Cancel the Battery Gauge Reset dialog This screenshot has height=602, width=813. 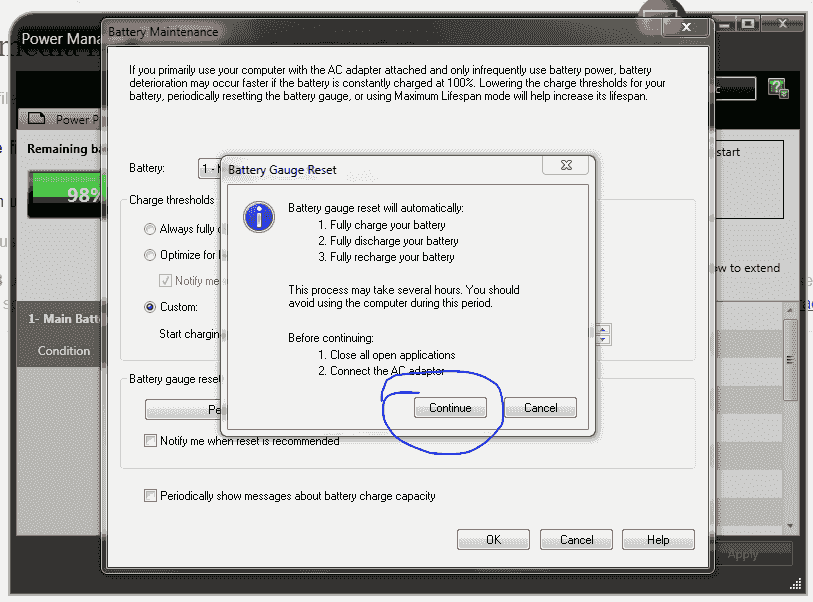[x=540, y=407]
